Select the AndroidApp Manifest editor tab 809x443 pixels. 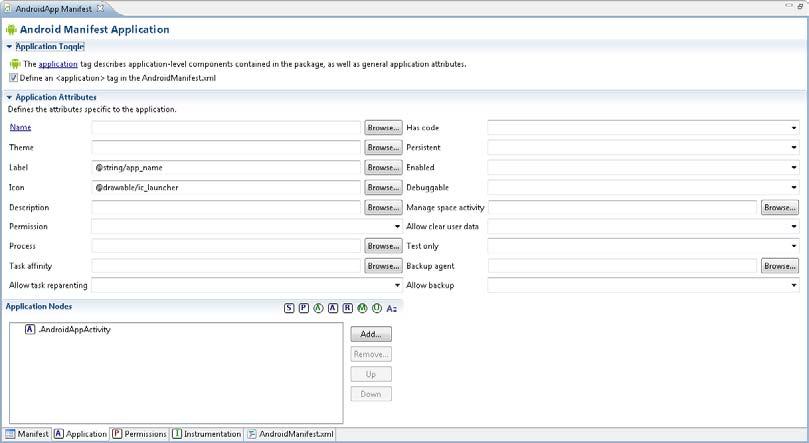53,9
